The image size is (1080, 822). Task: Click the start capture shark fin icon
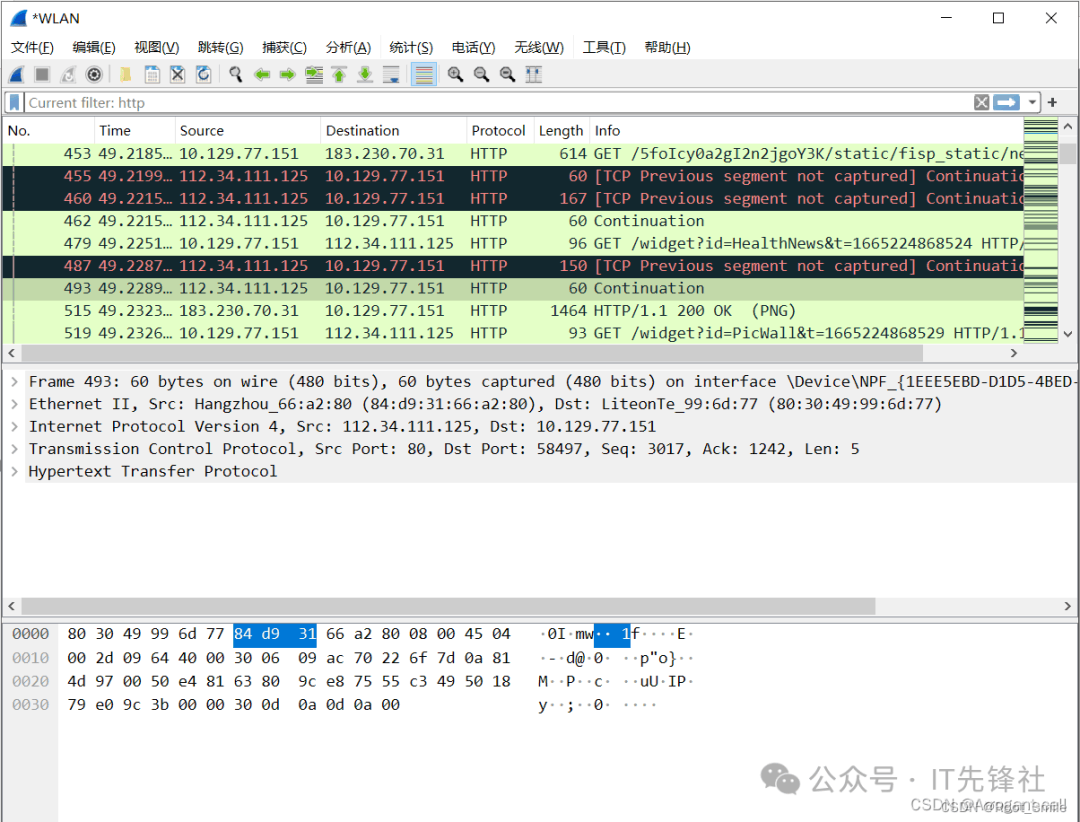point(16,74)
